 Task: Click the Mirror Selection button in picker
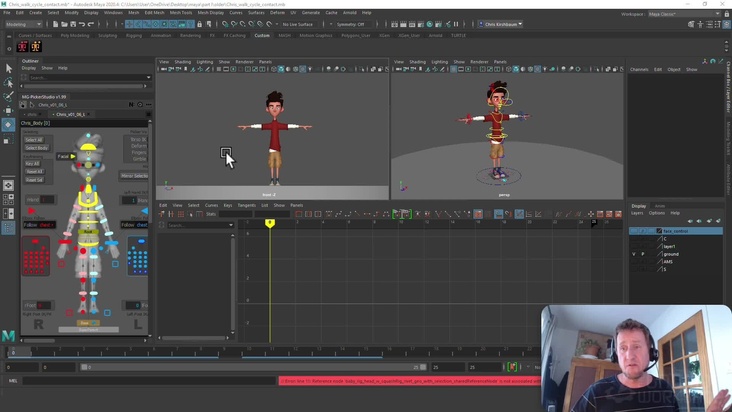pyautogui.click(x=134, y=176)
